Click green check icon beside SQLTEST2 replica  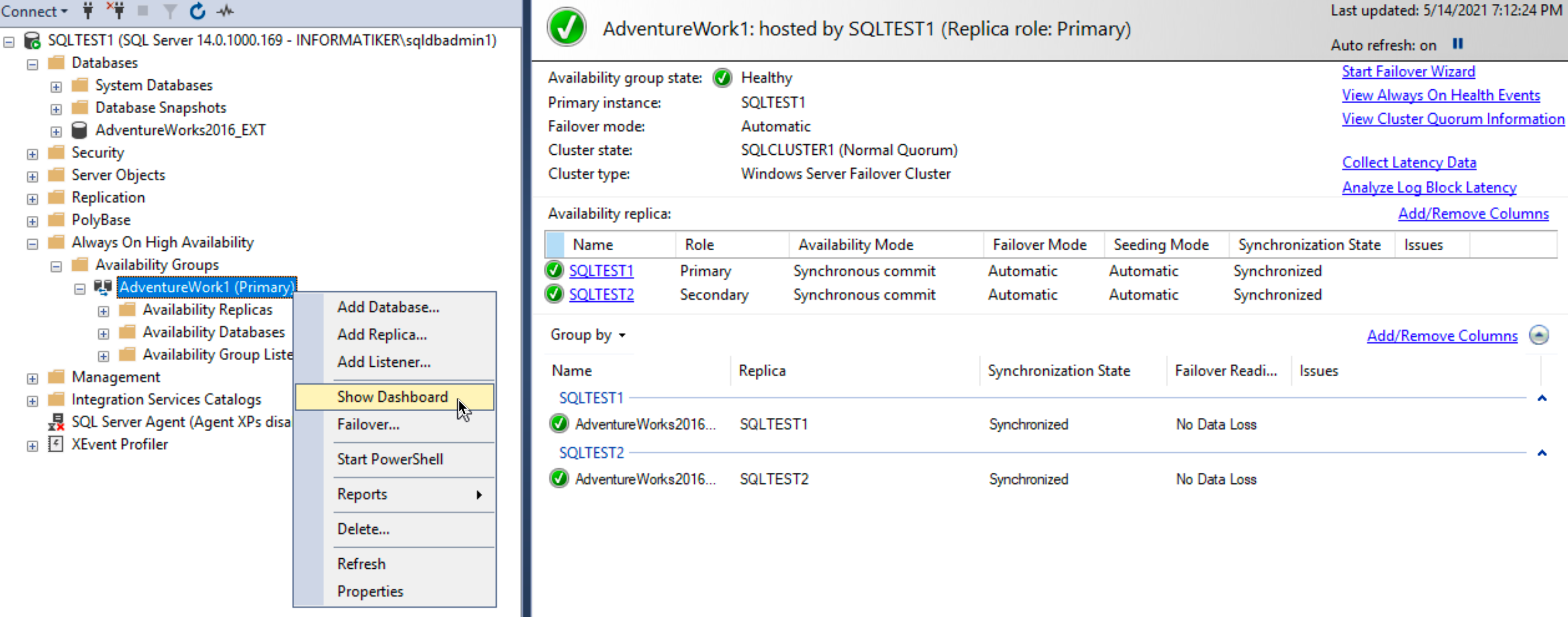(x=554, y=294)
